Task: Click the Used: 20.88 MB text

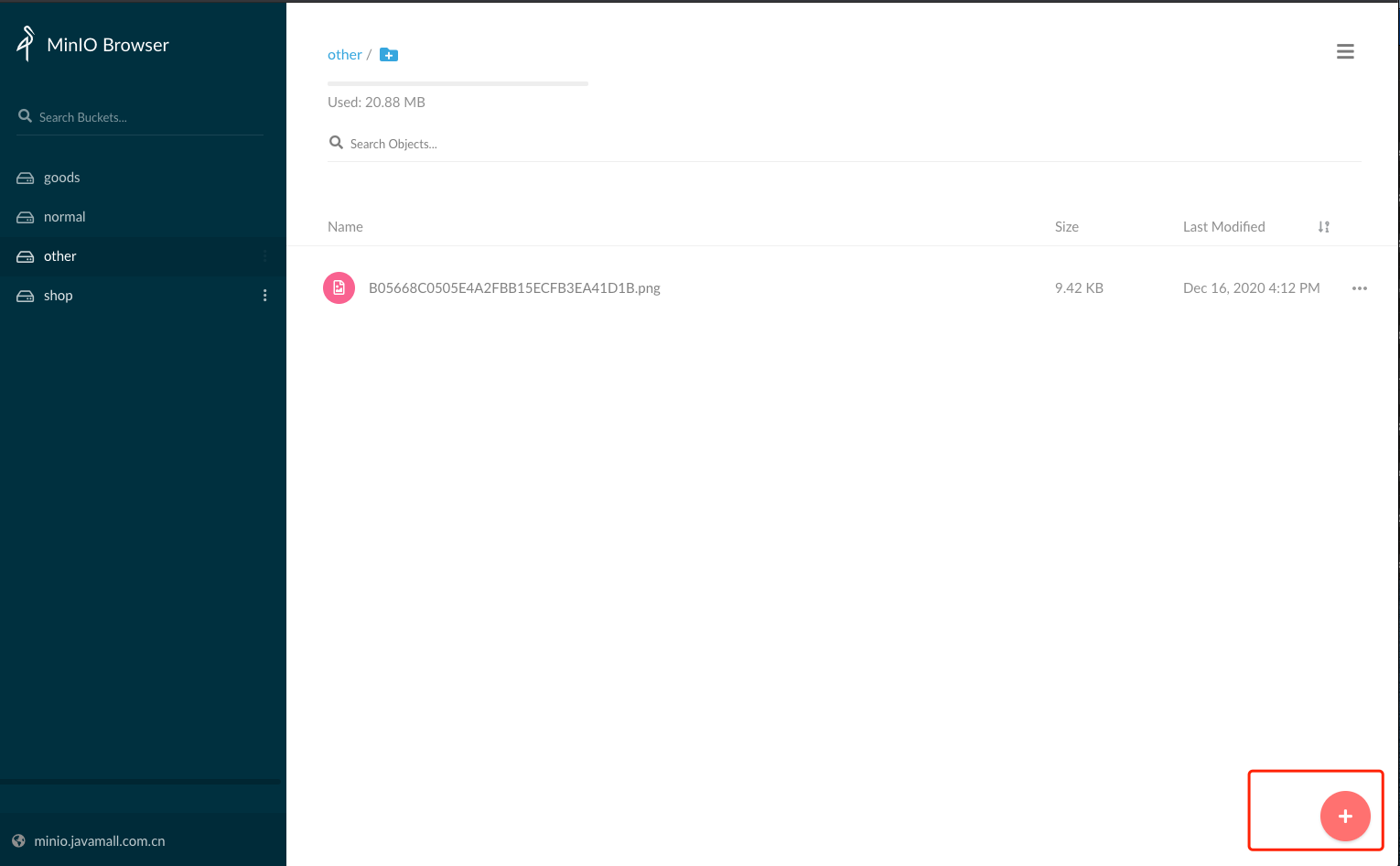Action: click(x=376, y=103)
